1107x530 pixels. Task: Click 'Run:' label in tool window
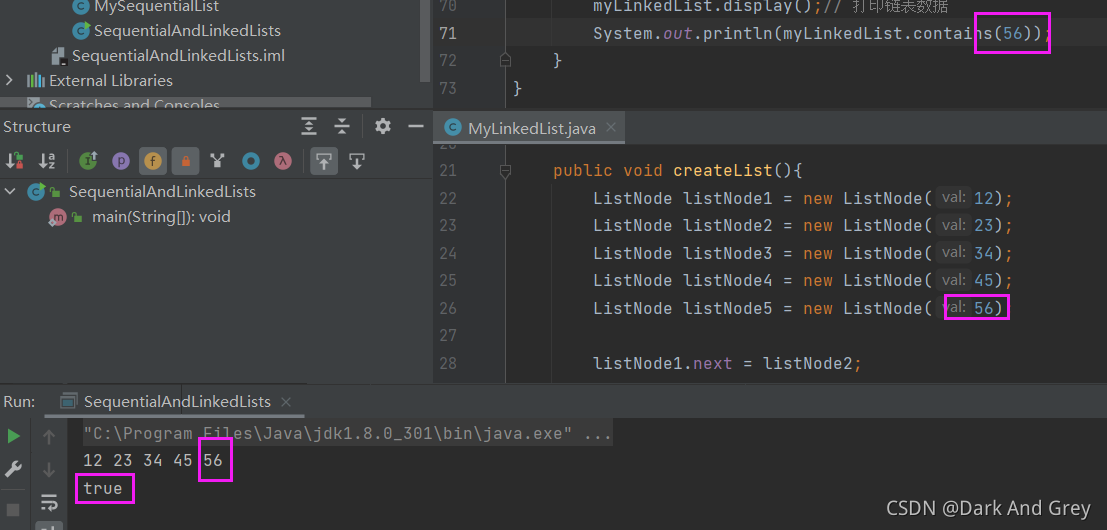19,402
